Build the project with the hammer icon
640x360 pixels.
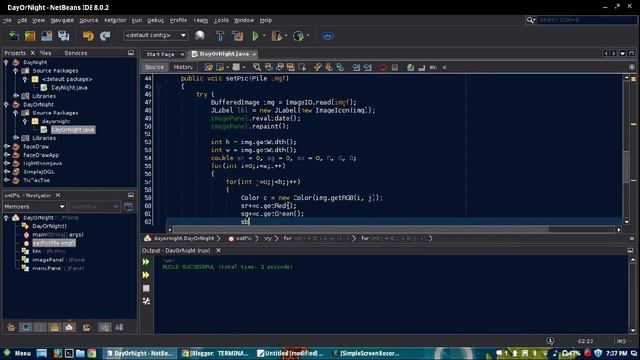coord(220,36)
